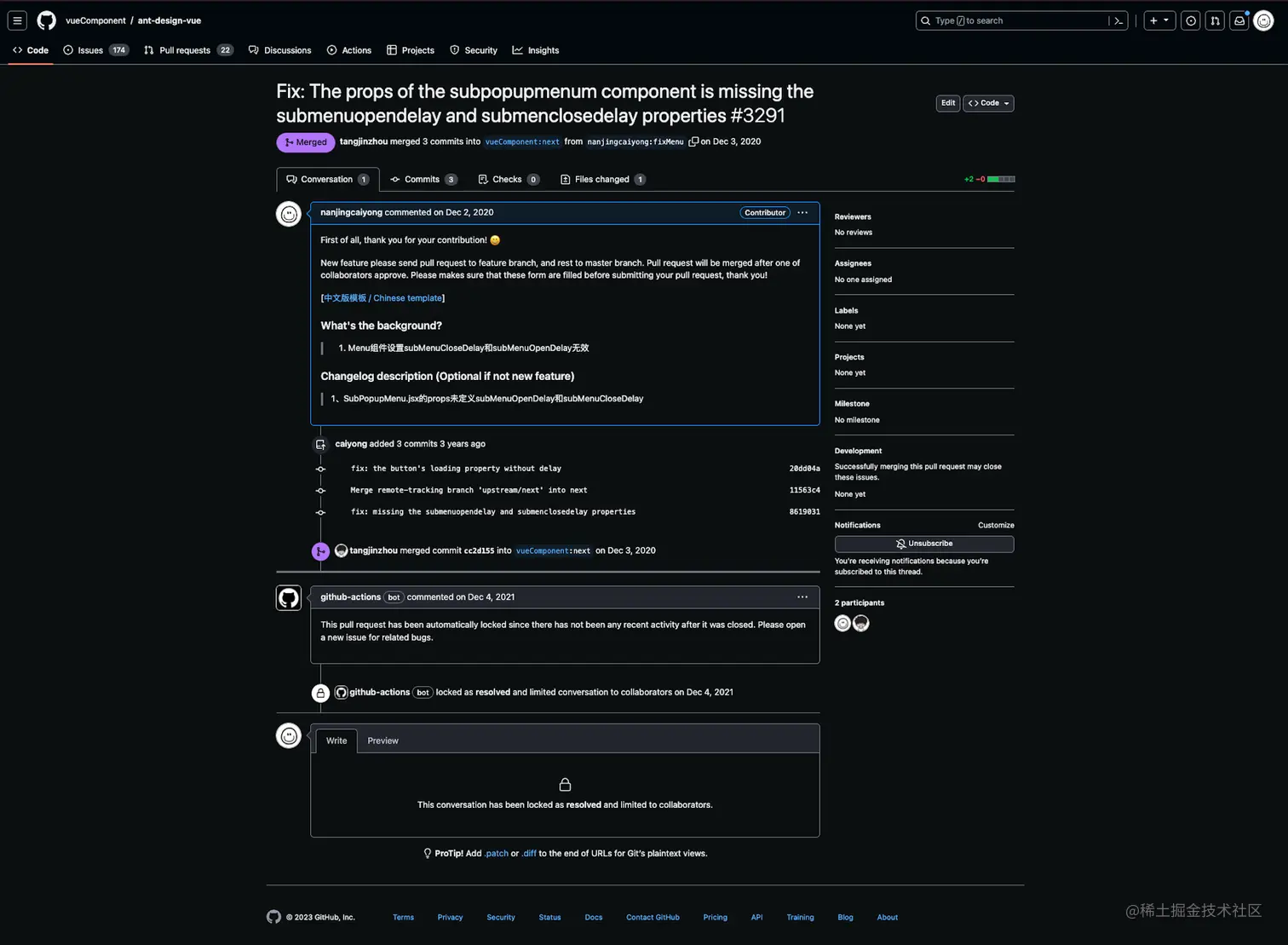The height and width of the screenshot is (945, 1288).
Task: Open footer Docs link
Action: click(594, 918)
